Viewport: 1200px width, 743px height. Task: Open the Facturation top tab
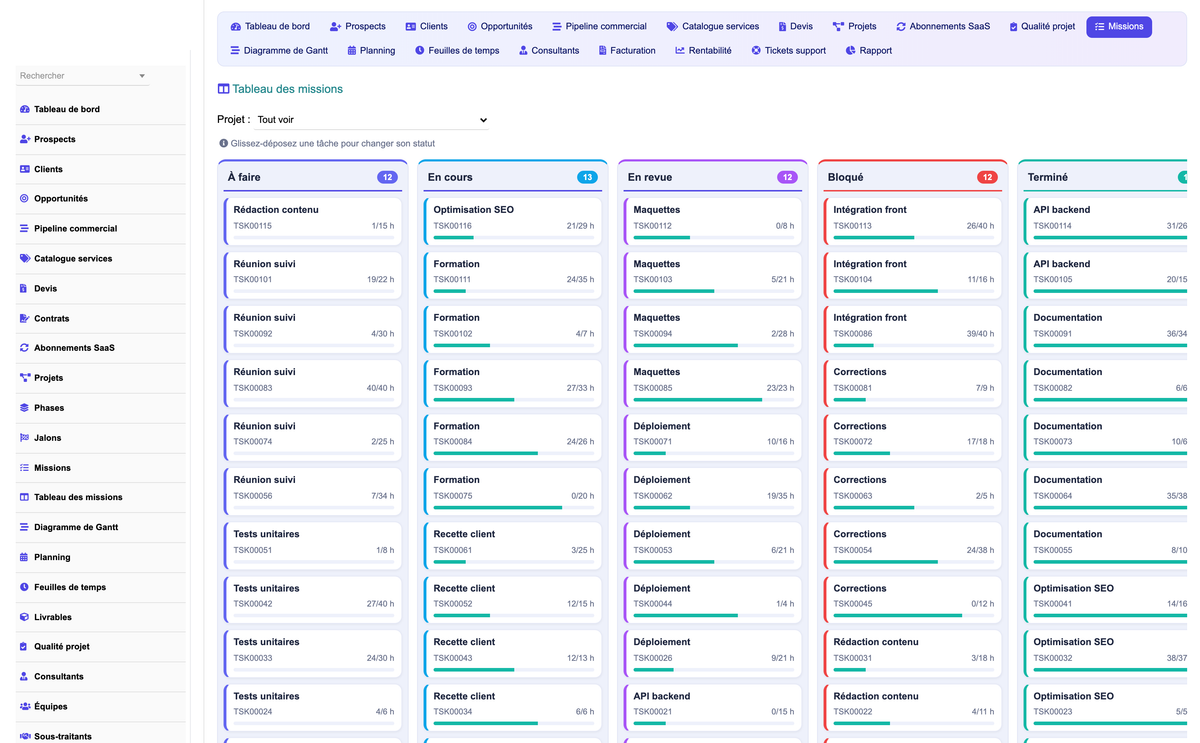click(625, 50)
